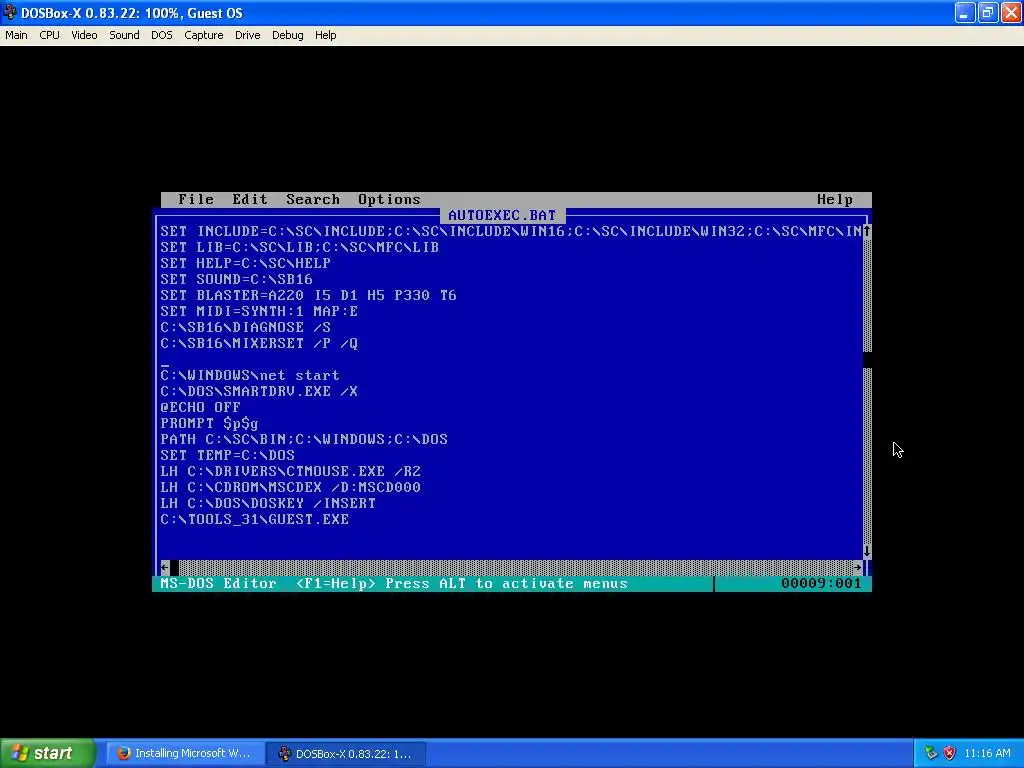
Task: Minimize the DOSBox-X window
Action: [x=965, y=12]
